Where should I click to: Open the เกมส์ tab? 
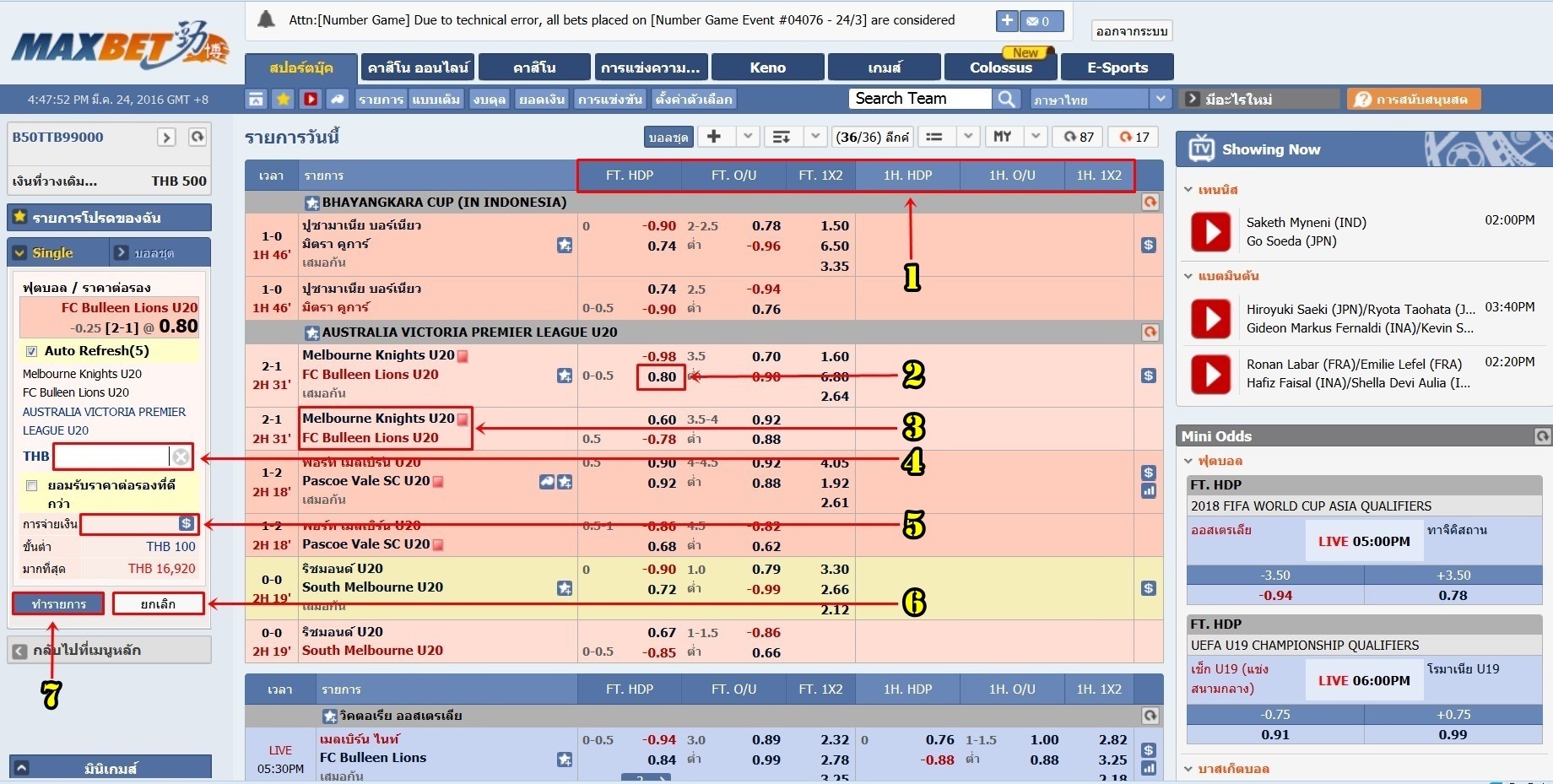pos(884,68)
